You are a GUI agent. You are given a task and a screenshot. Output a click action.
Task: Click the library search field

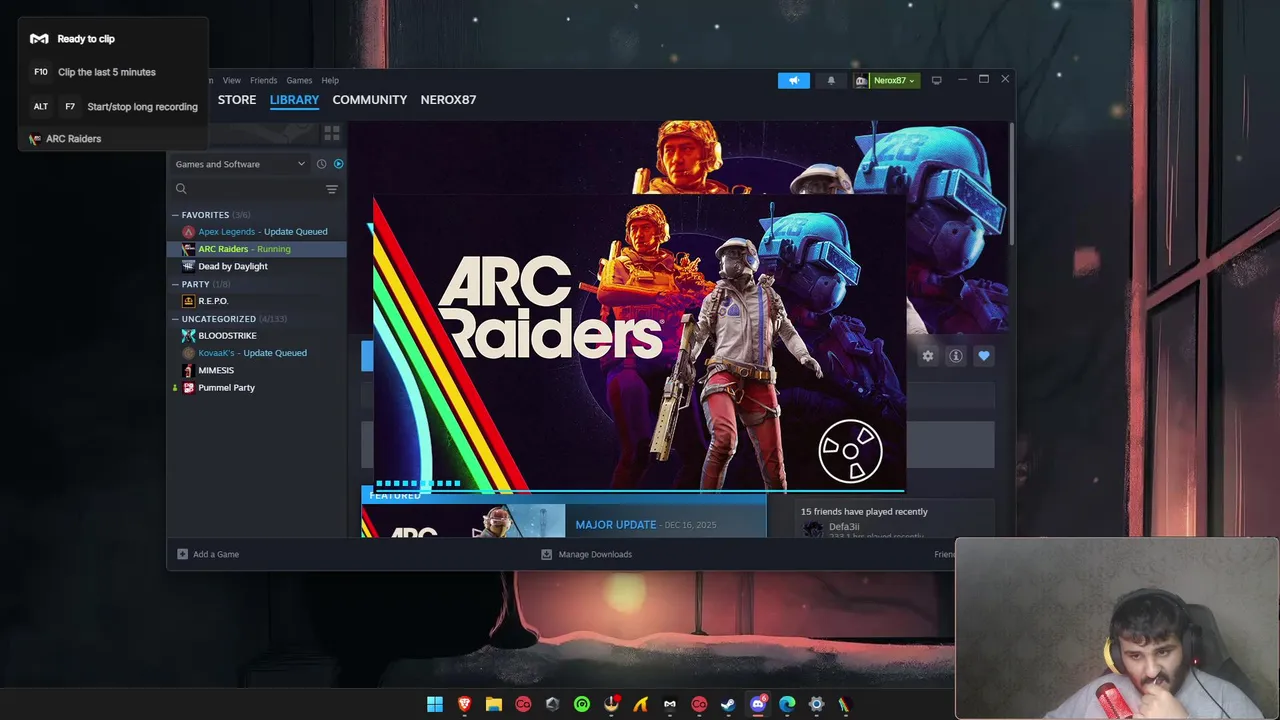pos(248,189)
